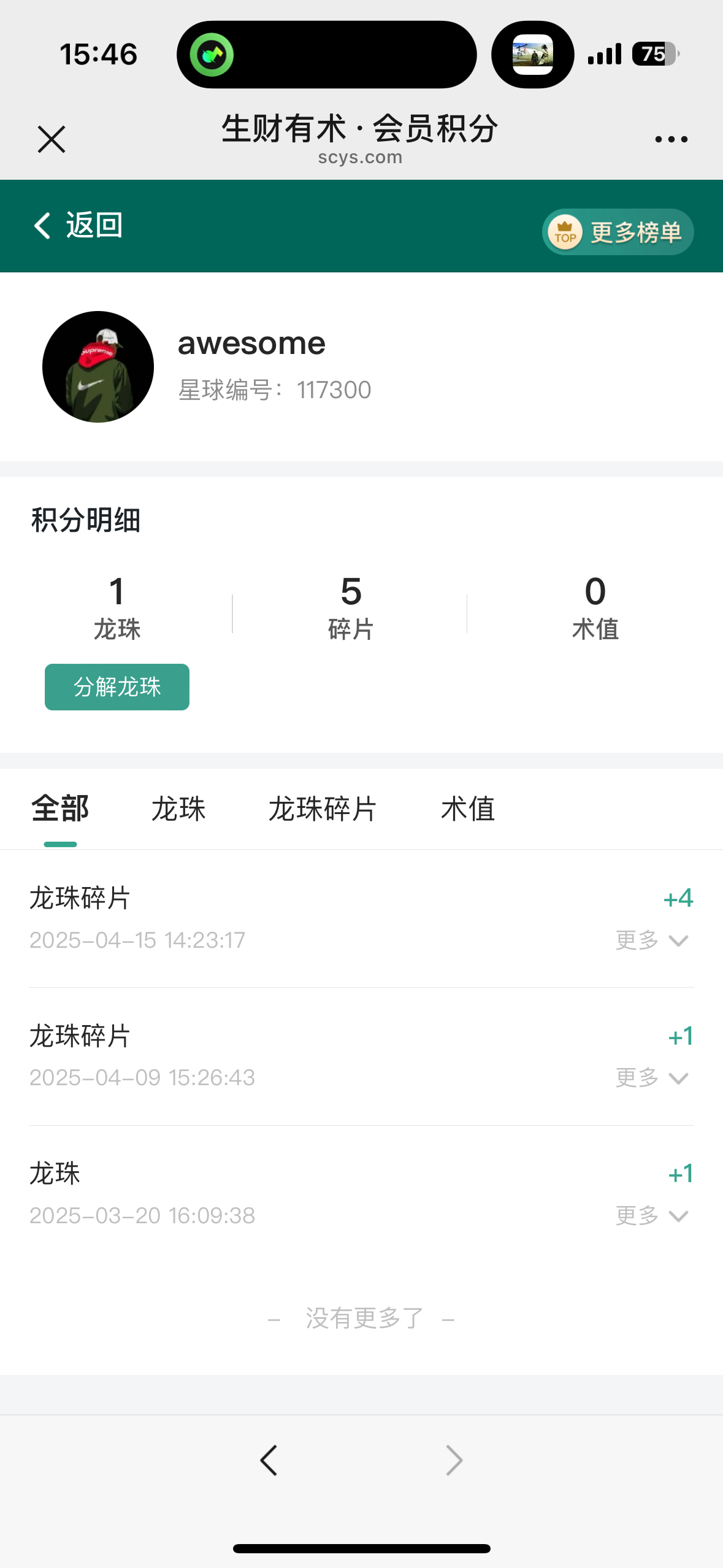This screenshot has height=1568, width=723.
Task: Select the 龙珠碎片 tab
Action: 323,809
